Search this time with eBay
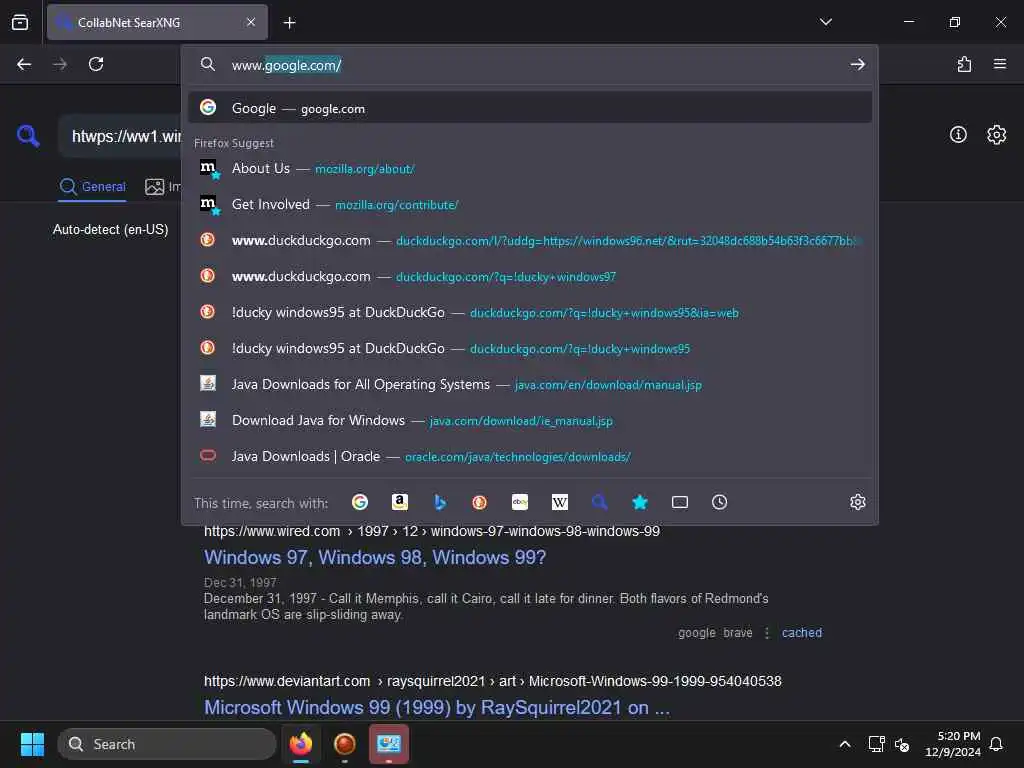 (x=520, y=502)
